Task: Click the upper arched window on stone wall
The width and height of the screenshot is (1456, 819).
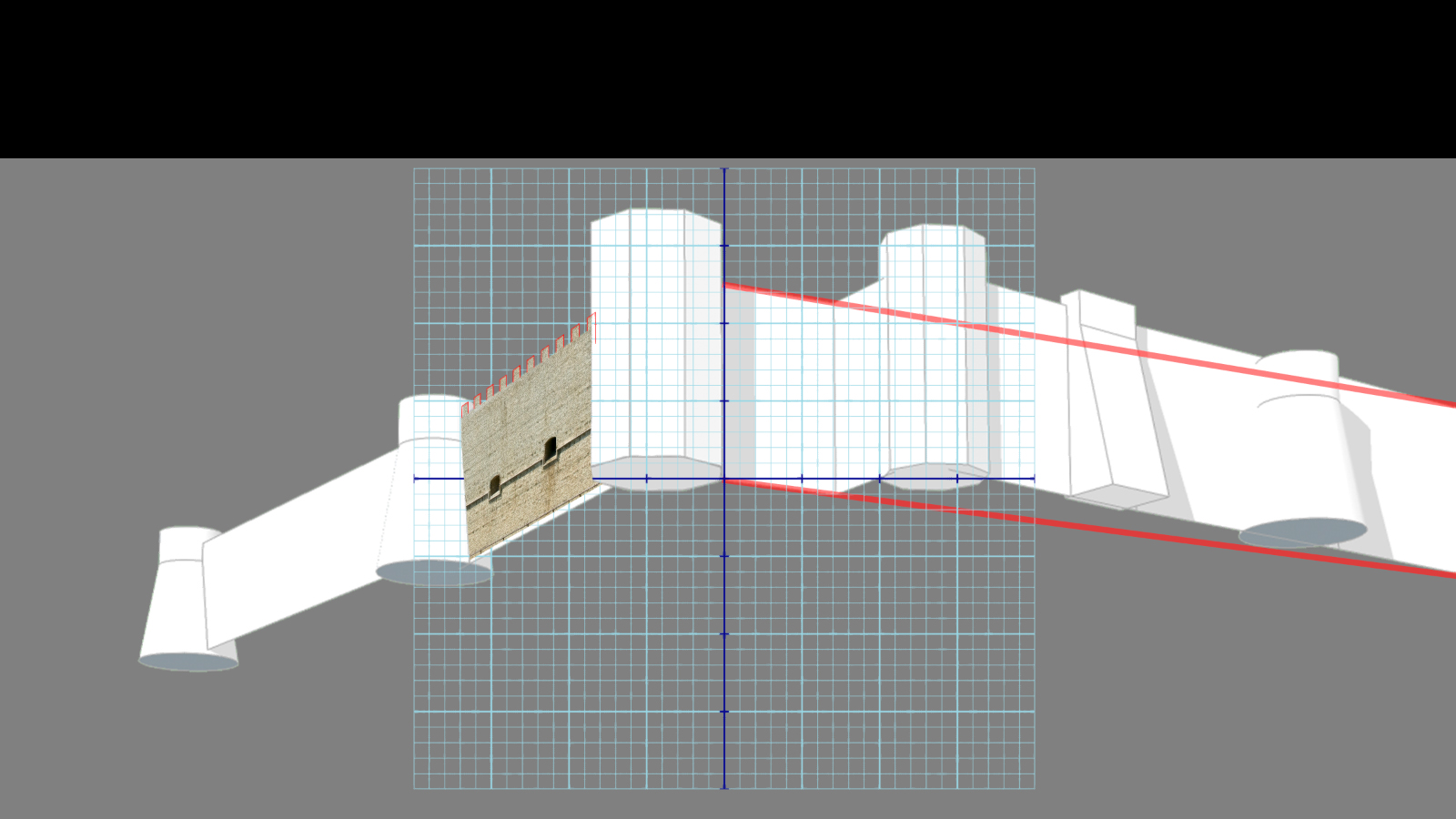Action: [x=550, y=450]
